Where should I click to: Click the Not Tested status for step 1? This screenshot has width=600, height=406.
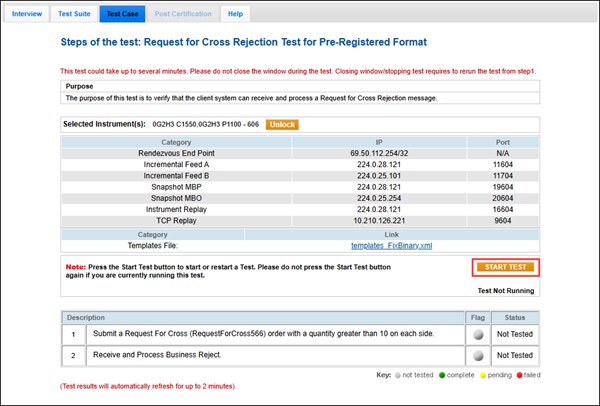click(517, 335)
